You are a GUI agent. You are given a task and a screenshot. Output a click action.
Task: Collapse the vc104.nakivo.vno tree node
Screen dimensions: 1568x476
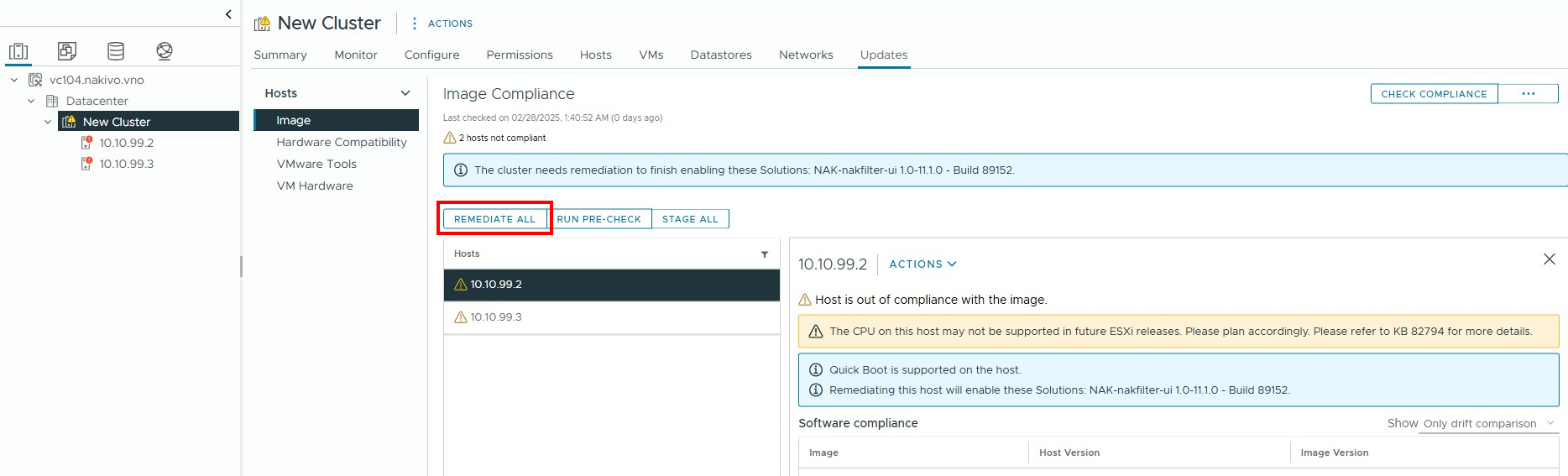(x=14, y=80)
